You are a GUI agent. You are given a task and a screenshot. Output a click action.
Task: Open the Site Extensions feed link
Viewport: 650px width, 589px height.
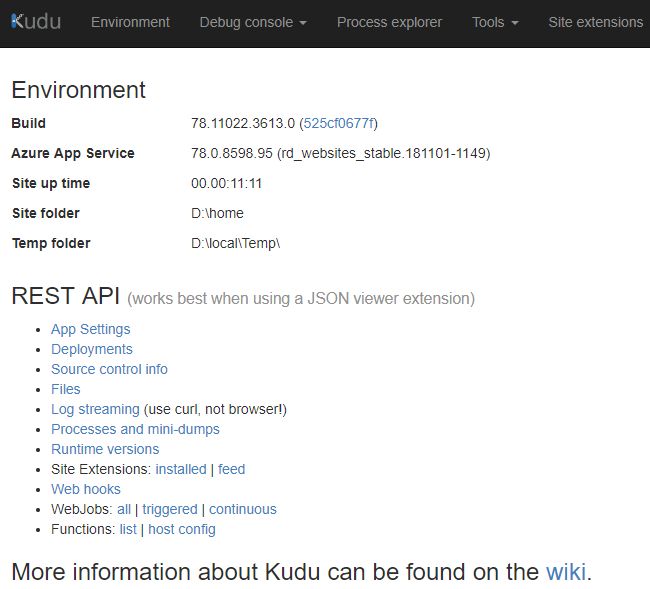tap(231, 469)
